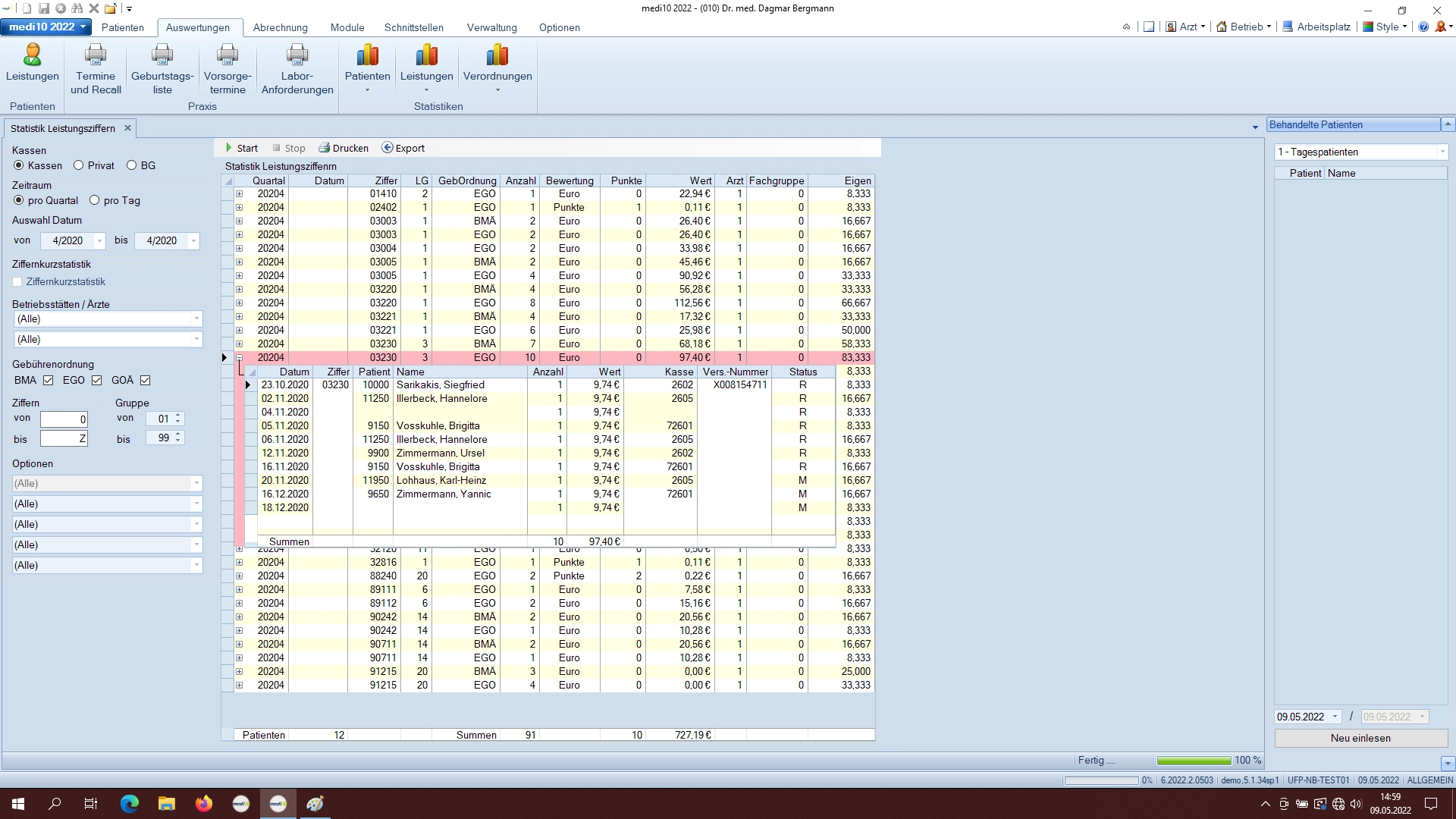Click the Export button
The width and height of the screenshot is (1456, 819).
coord(403,148)
